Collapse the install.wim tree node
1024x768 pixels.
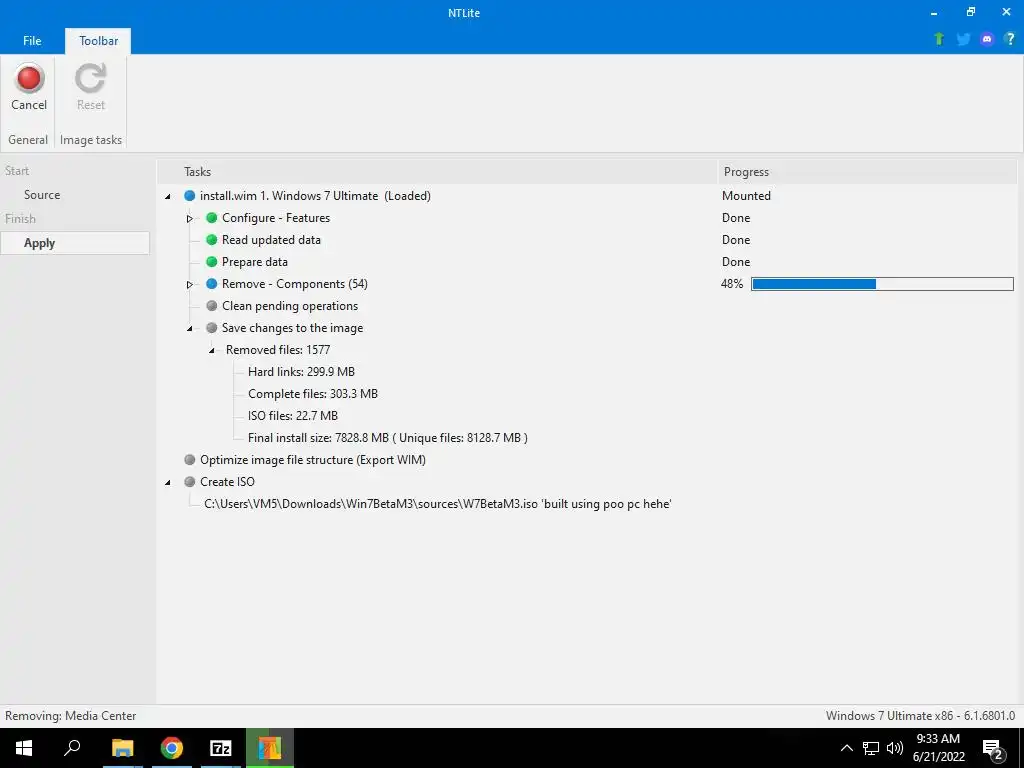coord(168,197)
